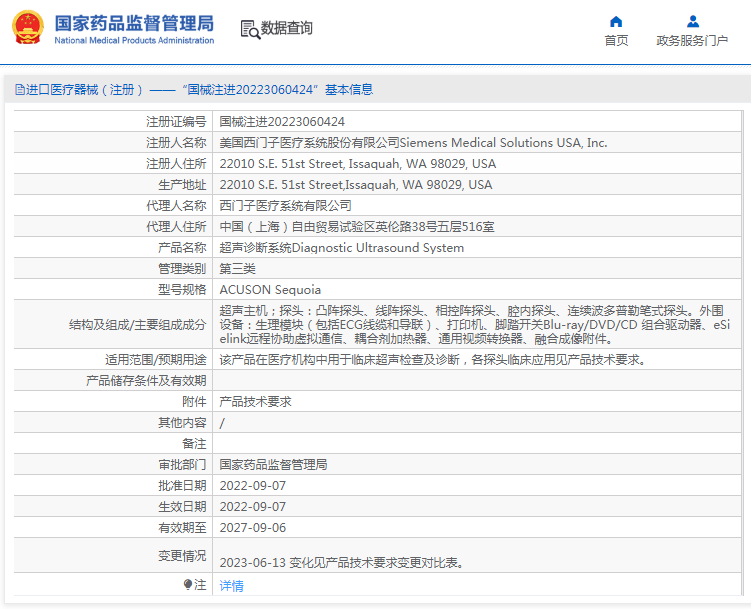Select the 附件 value 产品技术要求
This screenshot has width=751, height=609.
coord(255,402)
